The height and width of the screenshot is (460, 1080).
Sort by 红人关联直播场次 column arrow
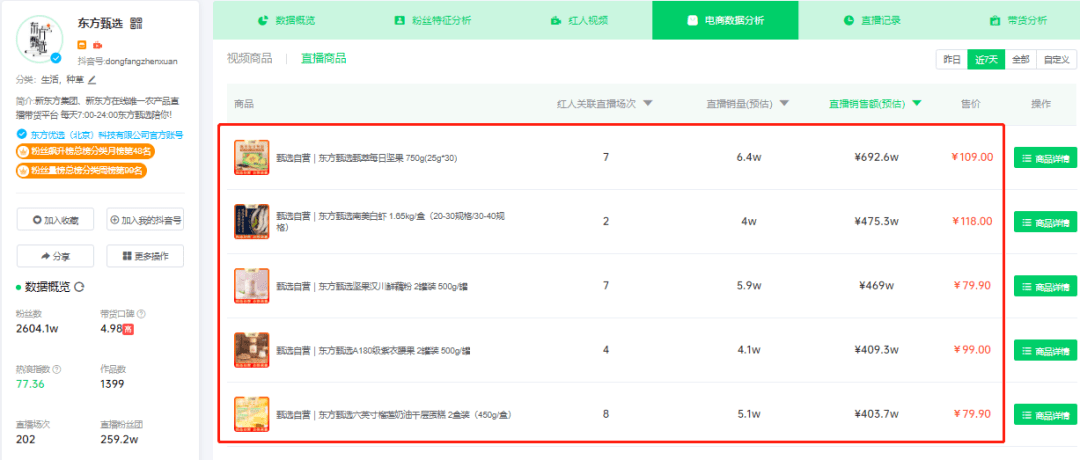(647, 104)
